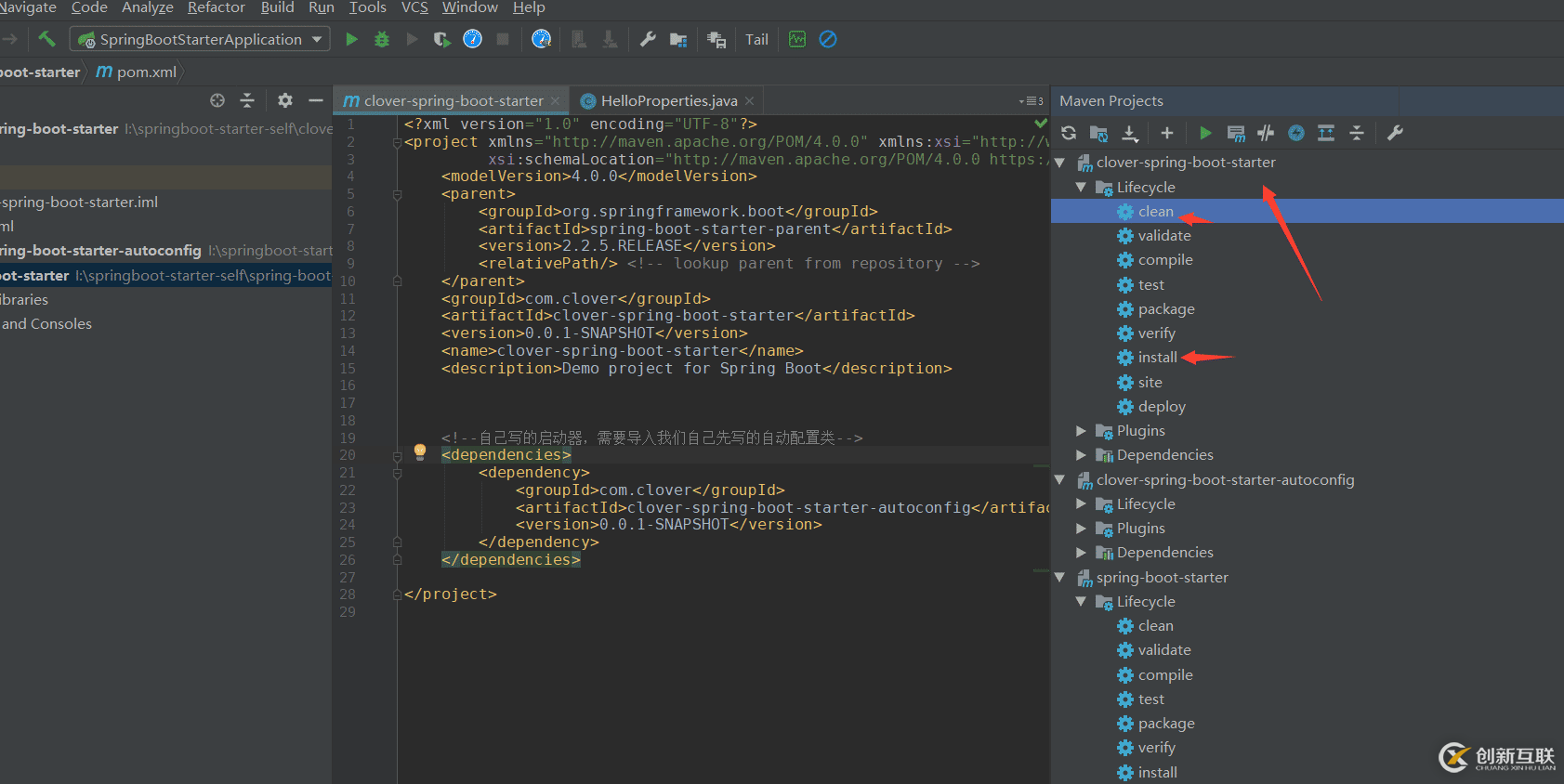Click Execute Maven Goal icon
1564x784 pixels.
point(1236,133)
